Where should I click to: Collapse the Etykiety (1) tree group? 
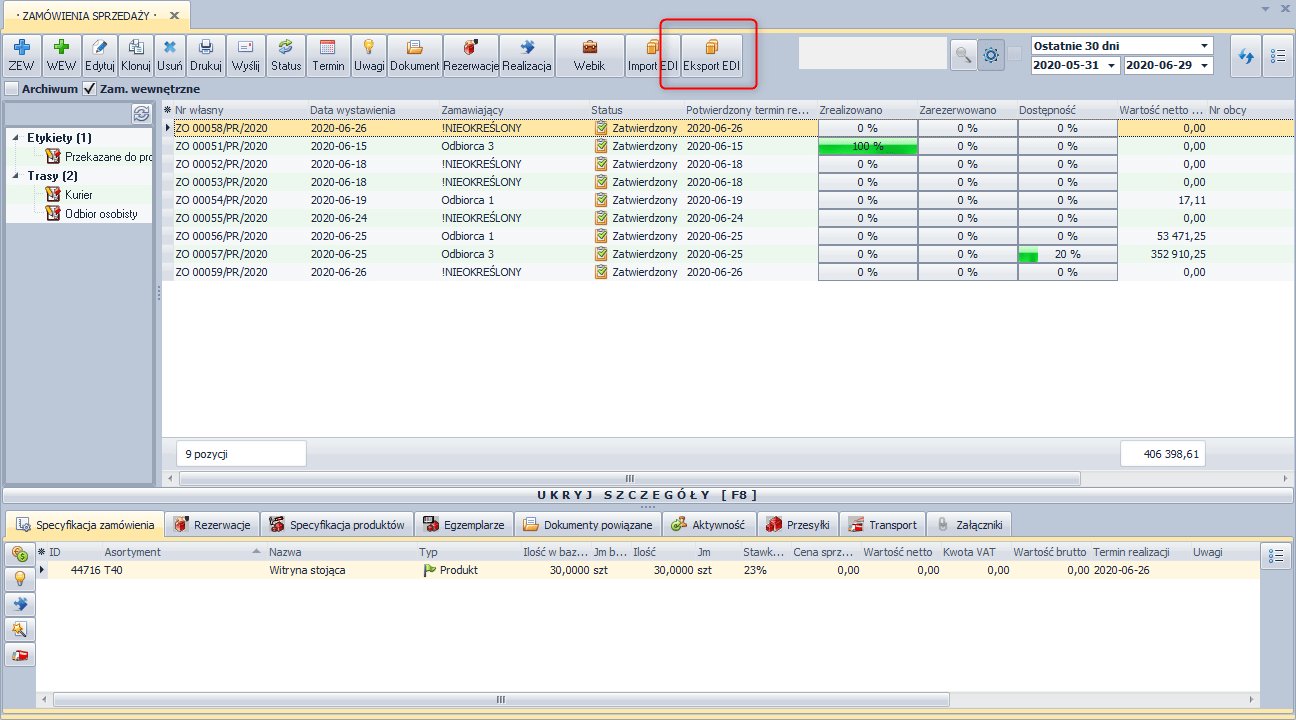[17, 138]
